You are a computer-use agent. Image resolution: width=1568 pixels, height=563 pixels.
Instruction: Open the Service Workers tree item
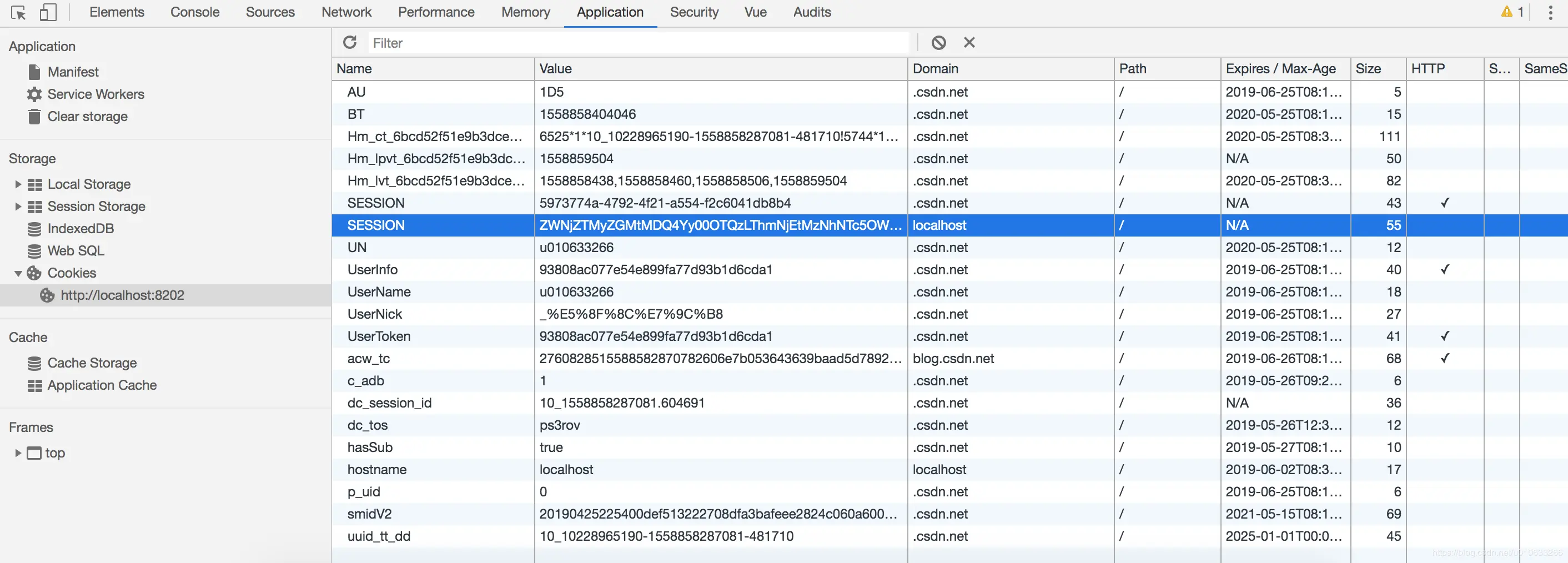pyautogui.click(x=96, y=94)
